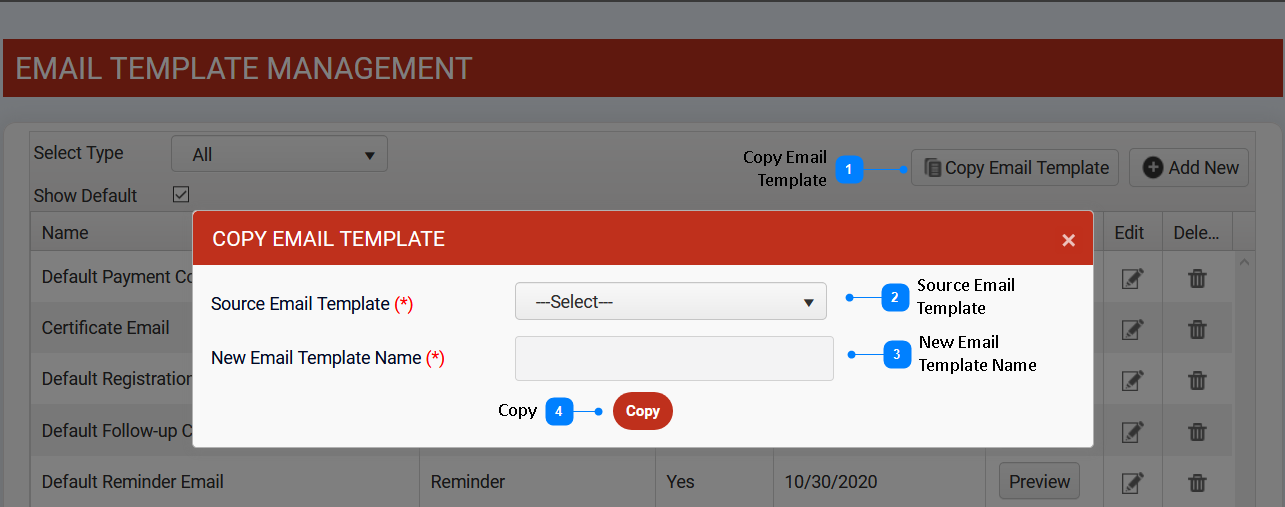Delete the Default Payment template row
Image resolution: width=1285 pixels, height=507 pixels.
1197,278
